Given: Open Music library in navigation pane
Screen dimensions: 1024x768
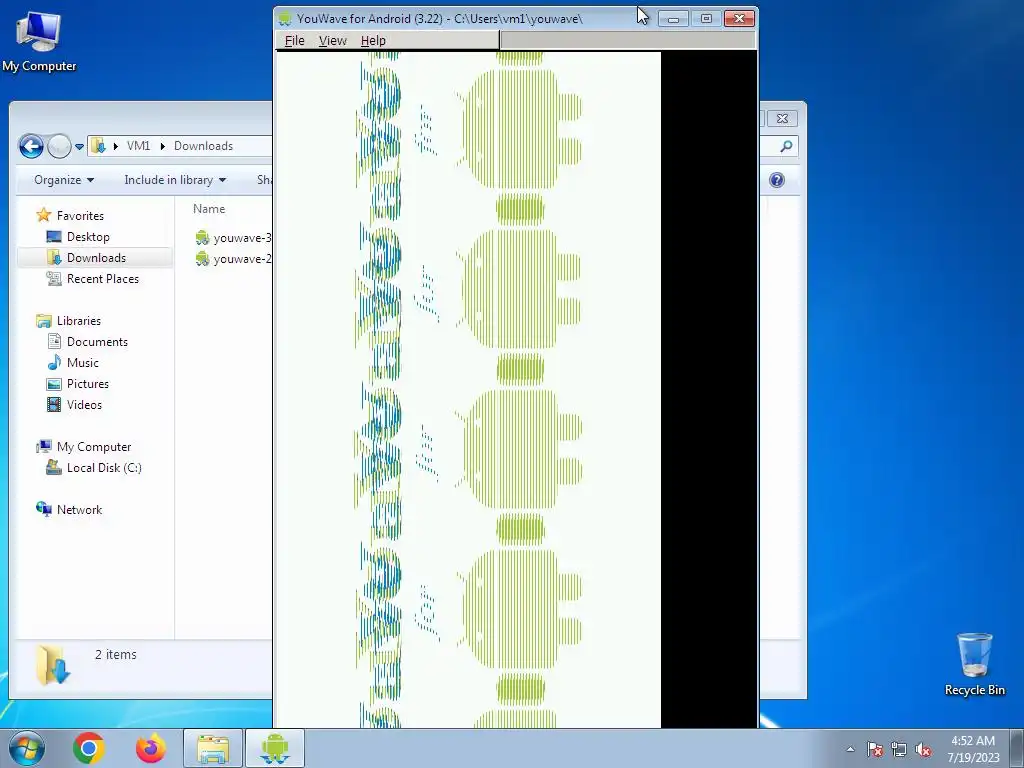Looking at the screenshot, I should (82, 362).
